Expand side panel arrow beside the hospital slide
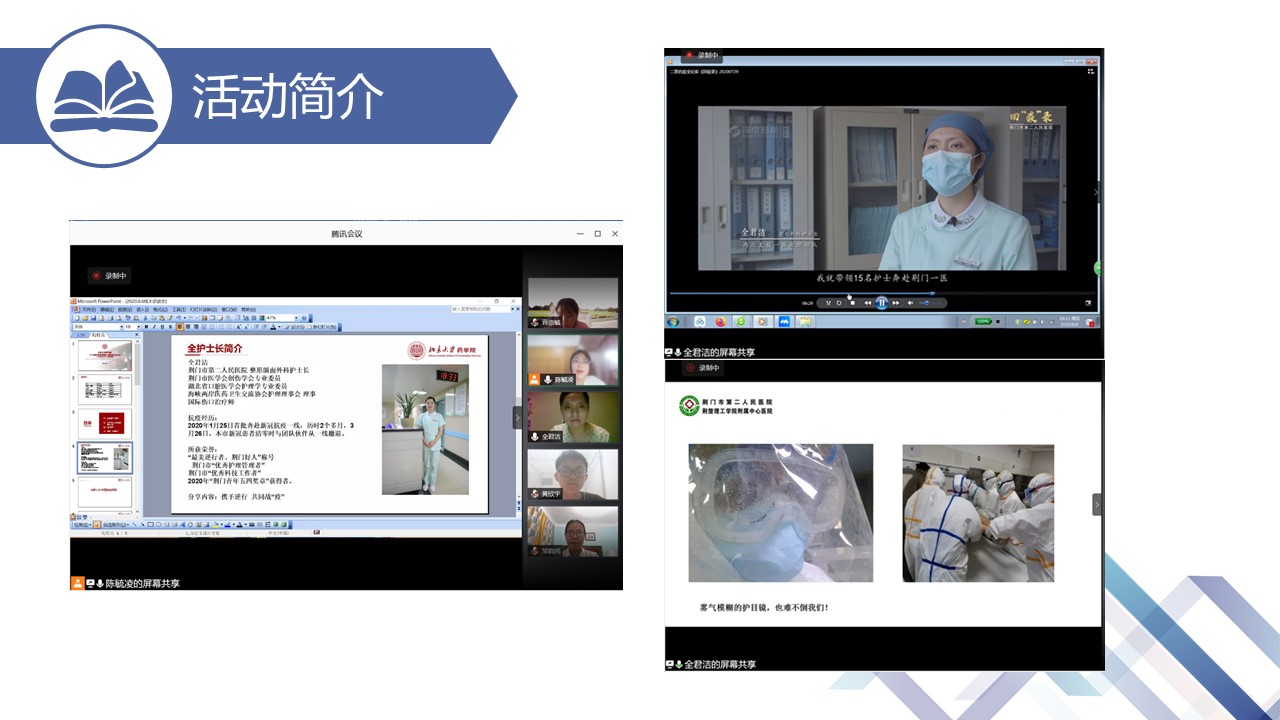 pos(1097,505)
